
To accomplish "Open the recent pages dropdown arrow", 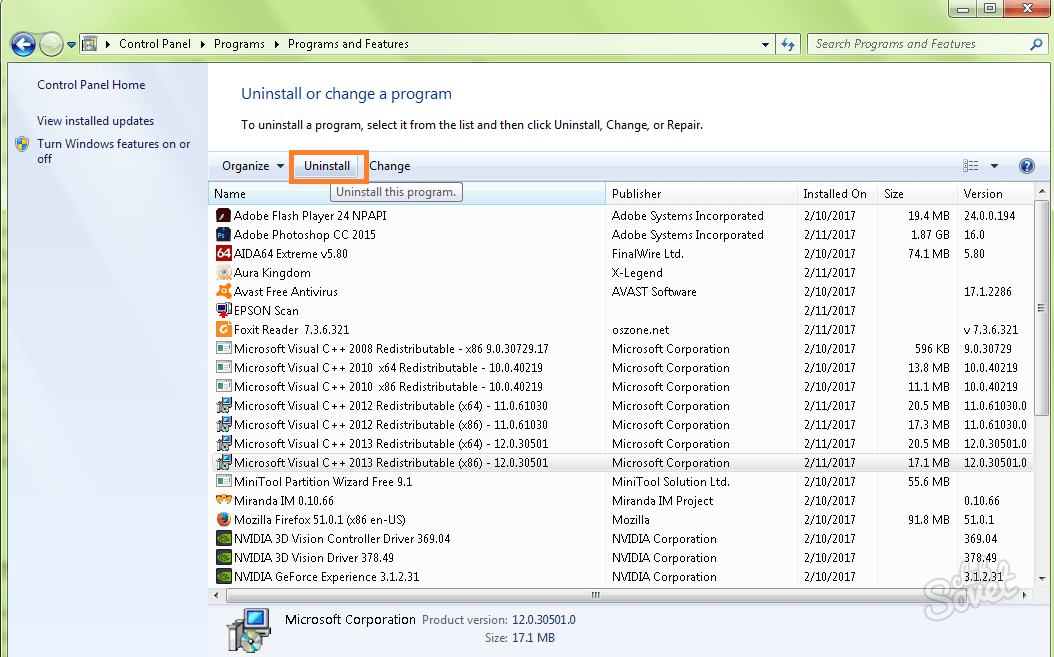I will pyautogui.click(x=71, y=45).
